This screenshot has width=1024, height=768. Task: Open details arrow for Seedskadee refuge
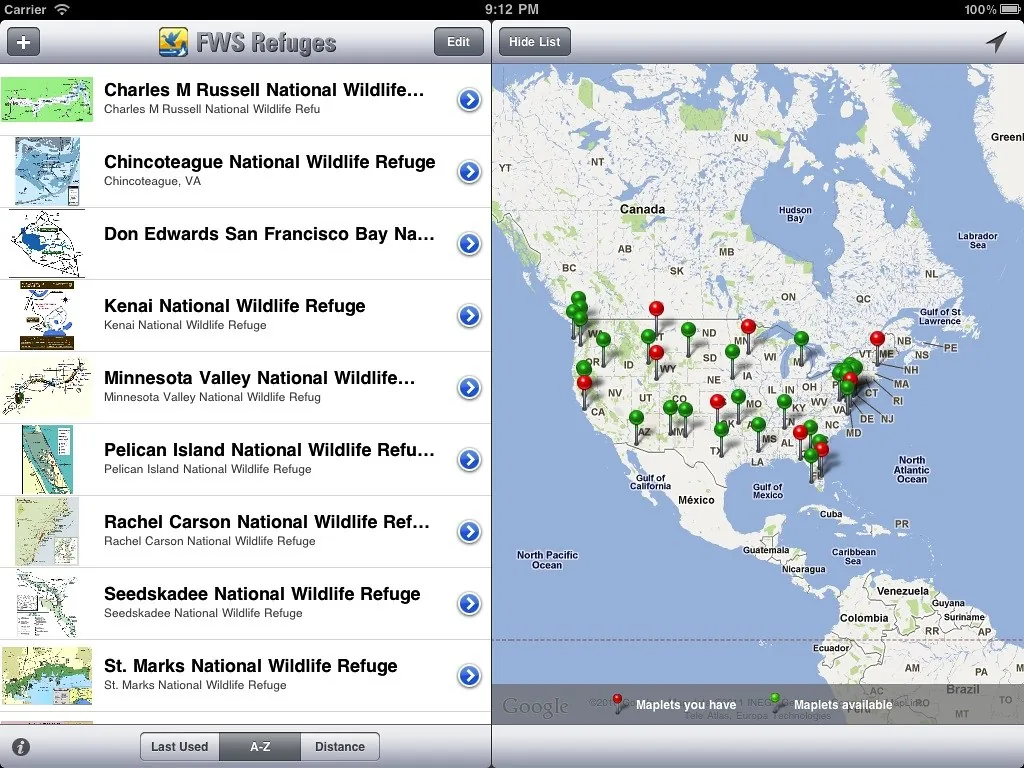pos(469,603)
